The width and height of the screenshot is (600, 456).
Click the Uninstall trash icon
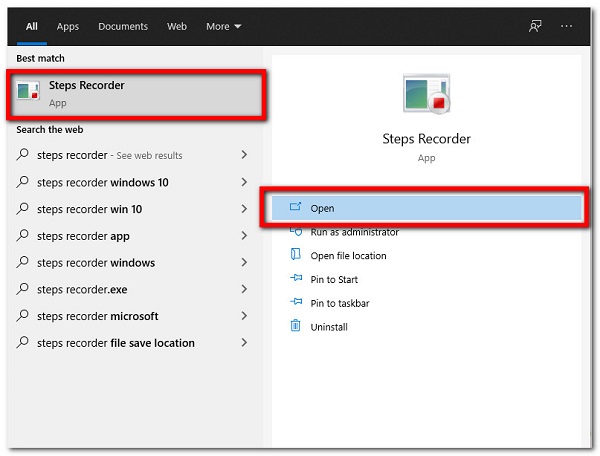295,326
